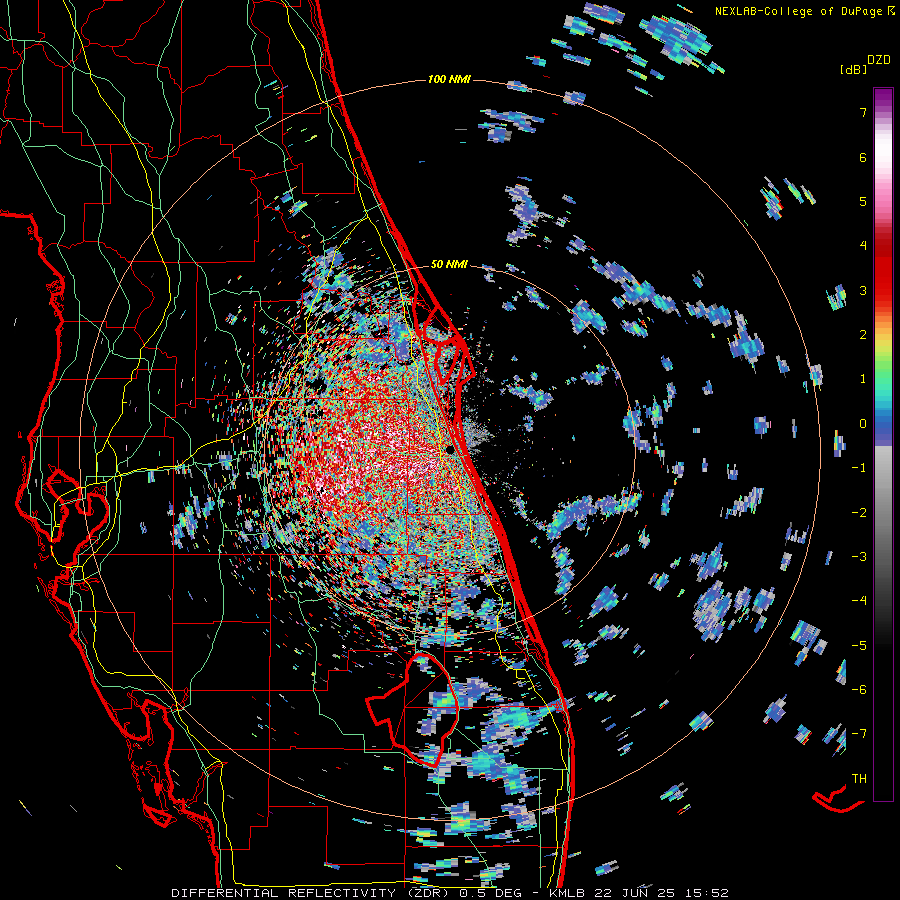Click the DZD product label
This screenshot has width=900, height=900.
[x=879, y=60]
